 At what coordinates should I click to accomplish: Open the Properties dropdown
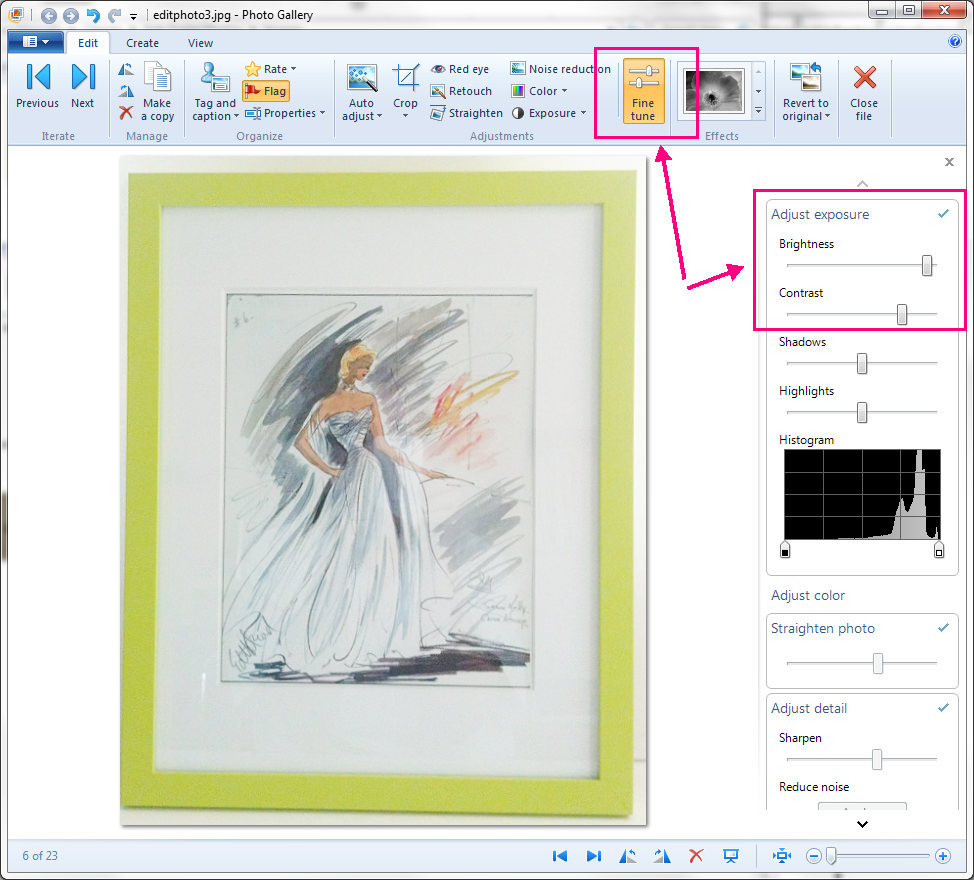pos(285,113)
